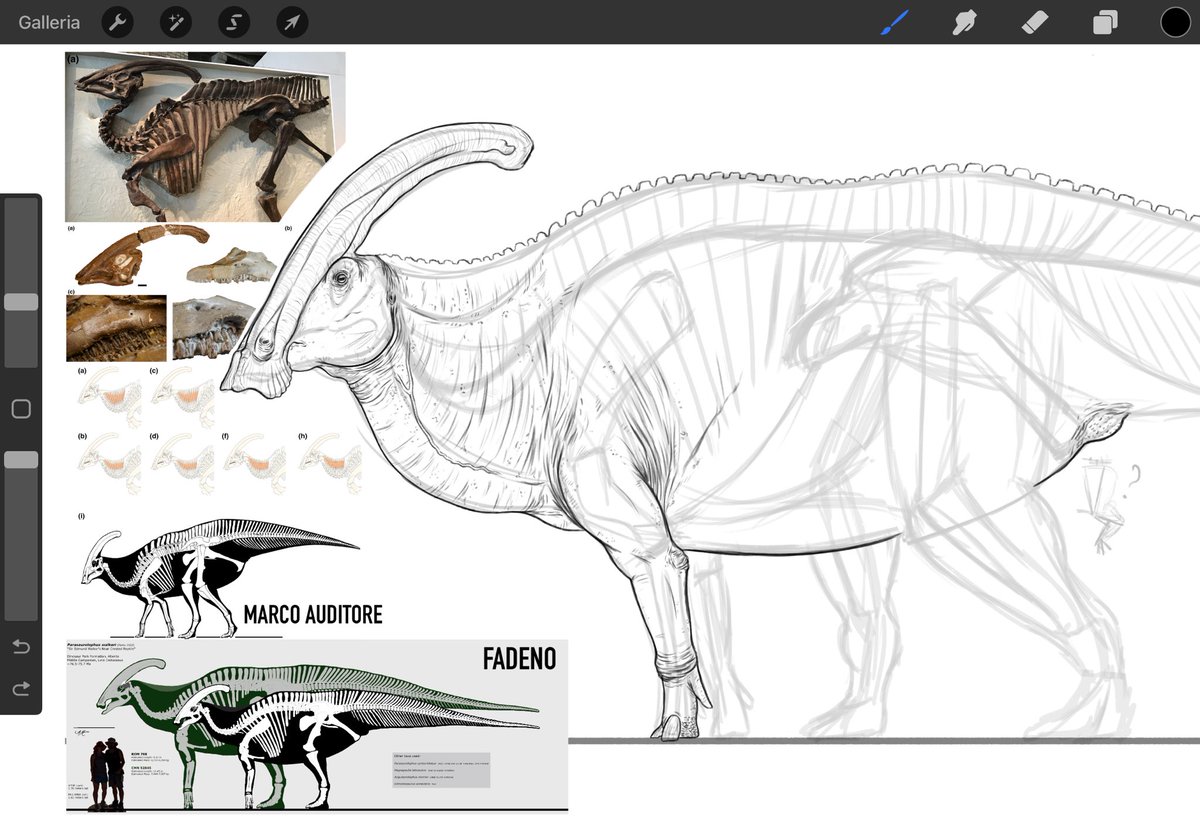The height and width of the screenshot is (838, 1200).
Task: Select the Eraser tool
Action: pyautogui.click(x=1035, y=22)
